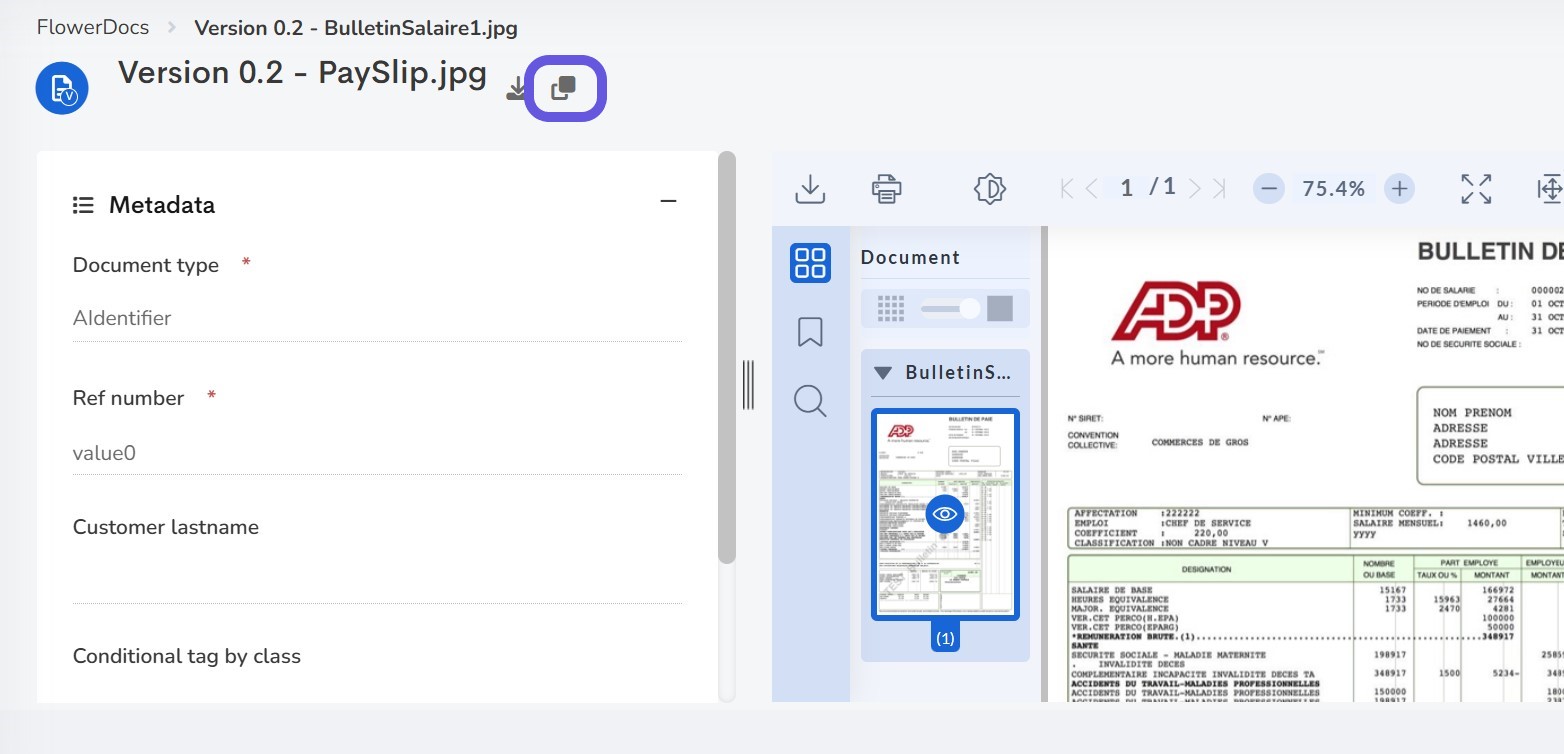
Task: Open the search panel magnifier
Action: pyautogui.click(x=810, y=401)
